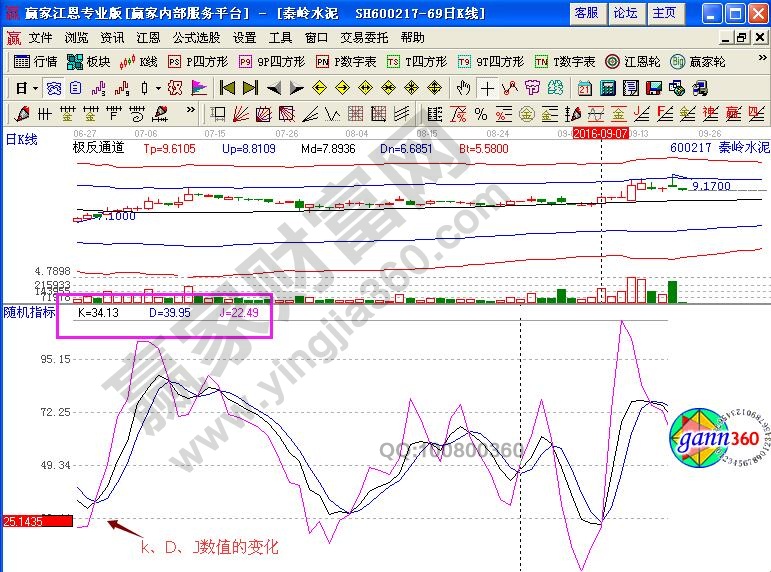Open the 资讯 menu
This screenshot has height=572, width=771.
112,38
